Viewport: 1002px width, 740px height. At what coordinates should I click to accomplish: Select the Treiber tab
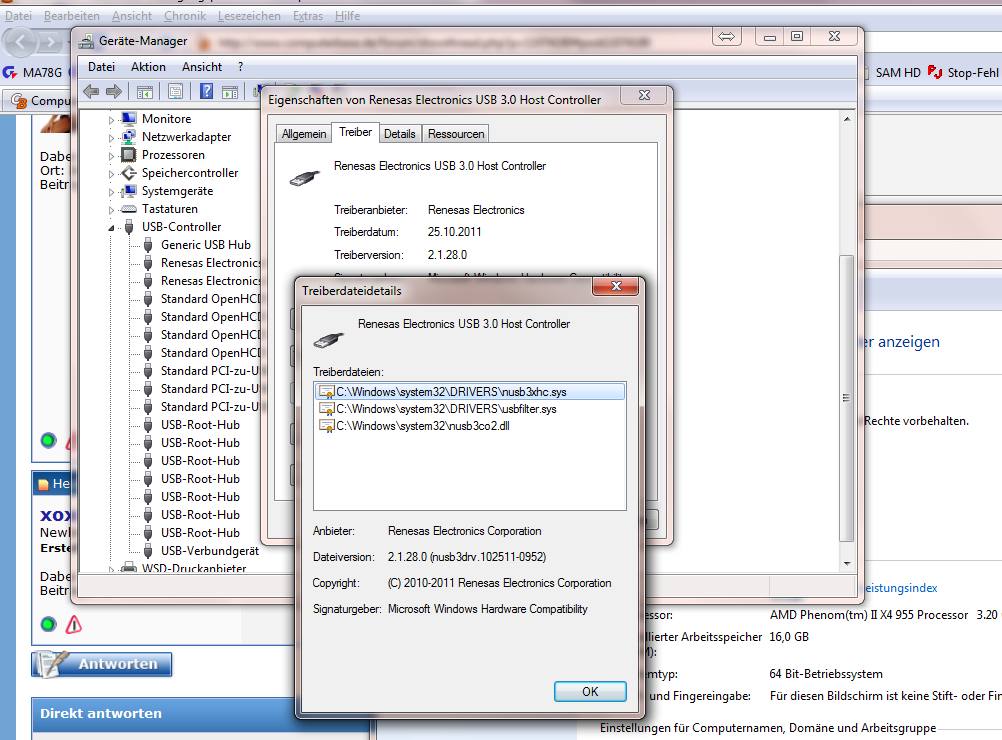pos(356,132)
